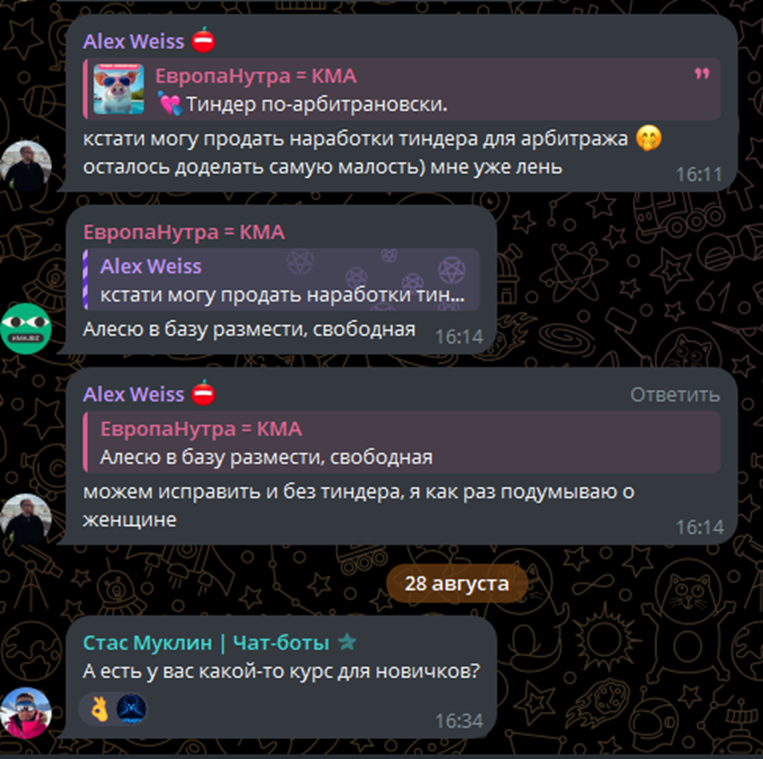Open Alex Weiss avatar beside 16:11 message
Screen dimensions: 763x759
click(x=26, y=166)
